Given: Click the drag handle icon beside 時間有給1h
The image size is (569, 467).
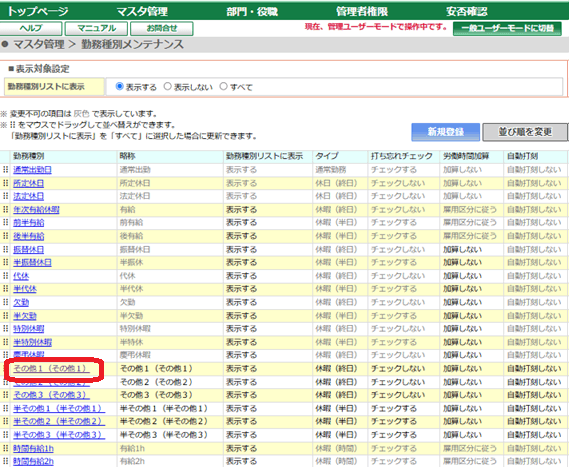Looking at the screenshot, I should click(5, 448).
